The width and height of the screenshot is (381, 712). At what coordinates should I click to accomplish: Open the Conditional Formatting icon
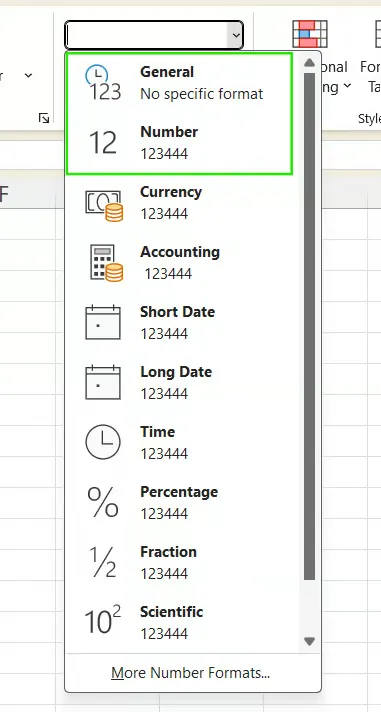[310, 34]
